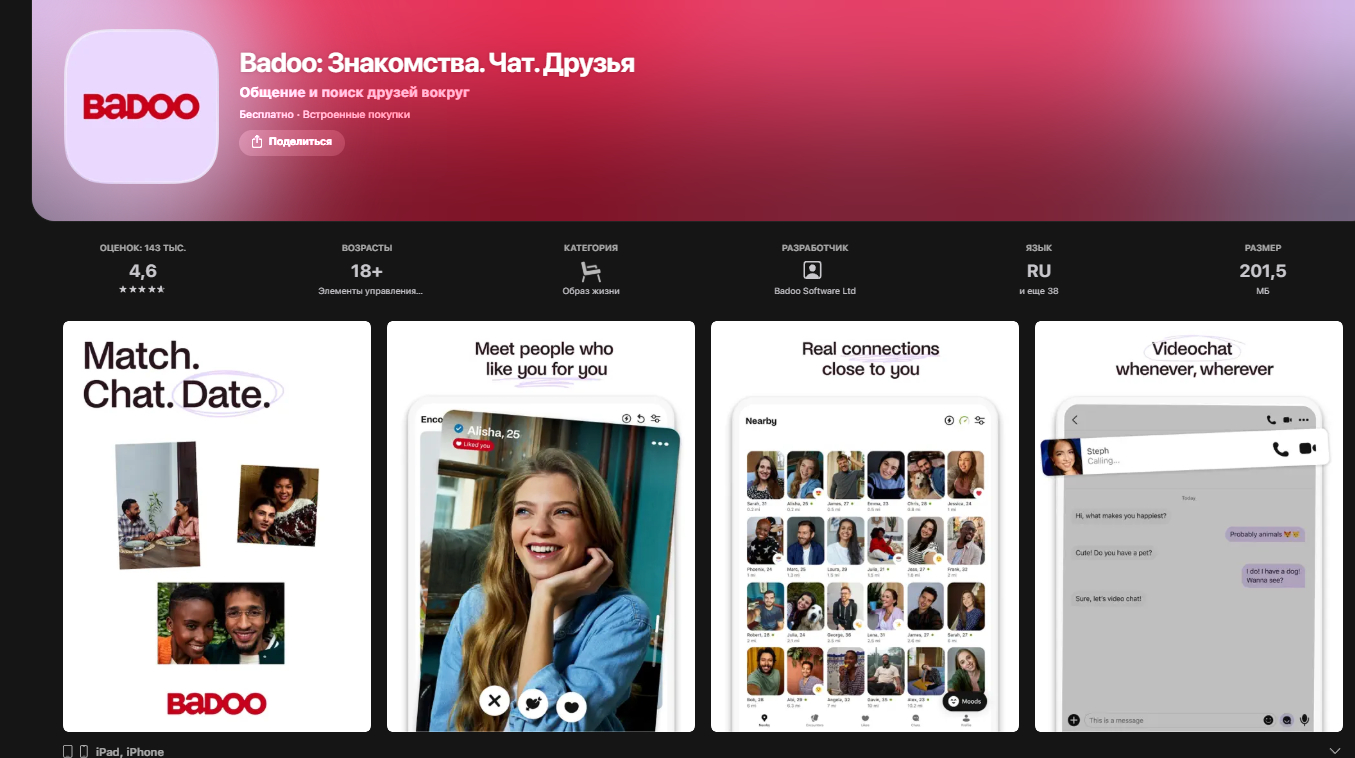
Task: Open the "Match. Chat. Date." screenshot
Action: click(217, 526)
